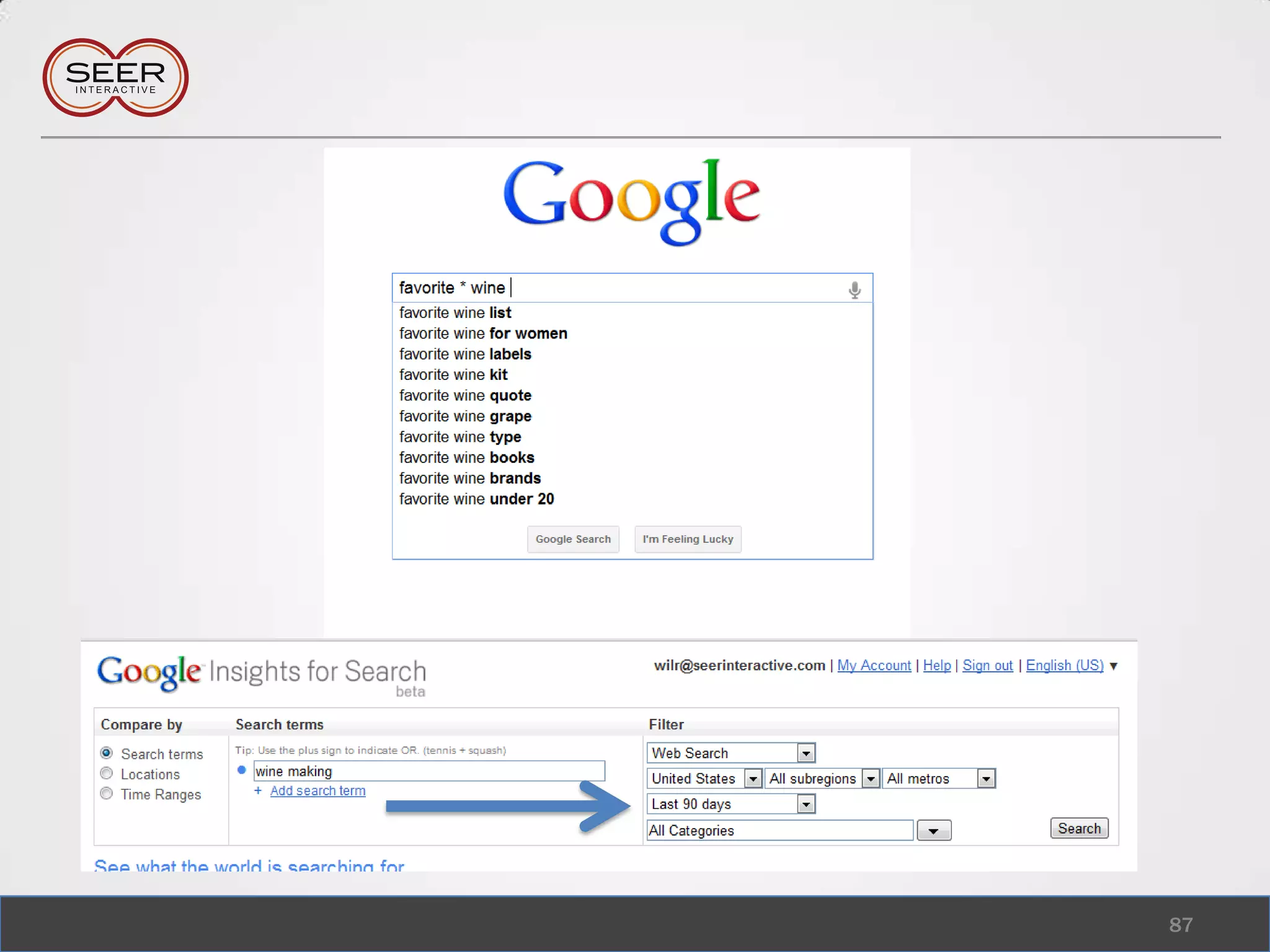Choose suggestion 'favorite wine under 20'
The width and height of the screenshot is (1270, 952).
pos(476,499)
